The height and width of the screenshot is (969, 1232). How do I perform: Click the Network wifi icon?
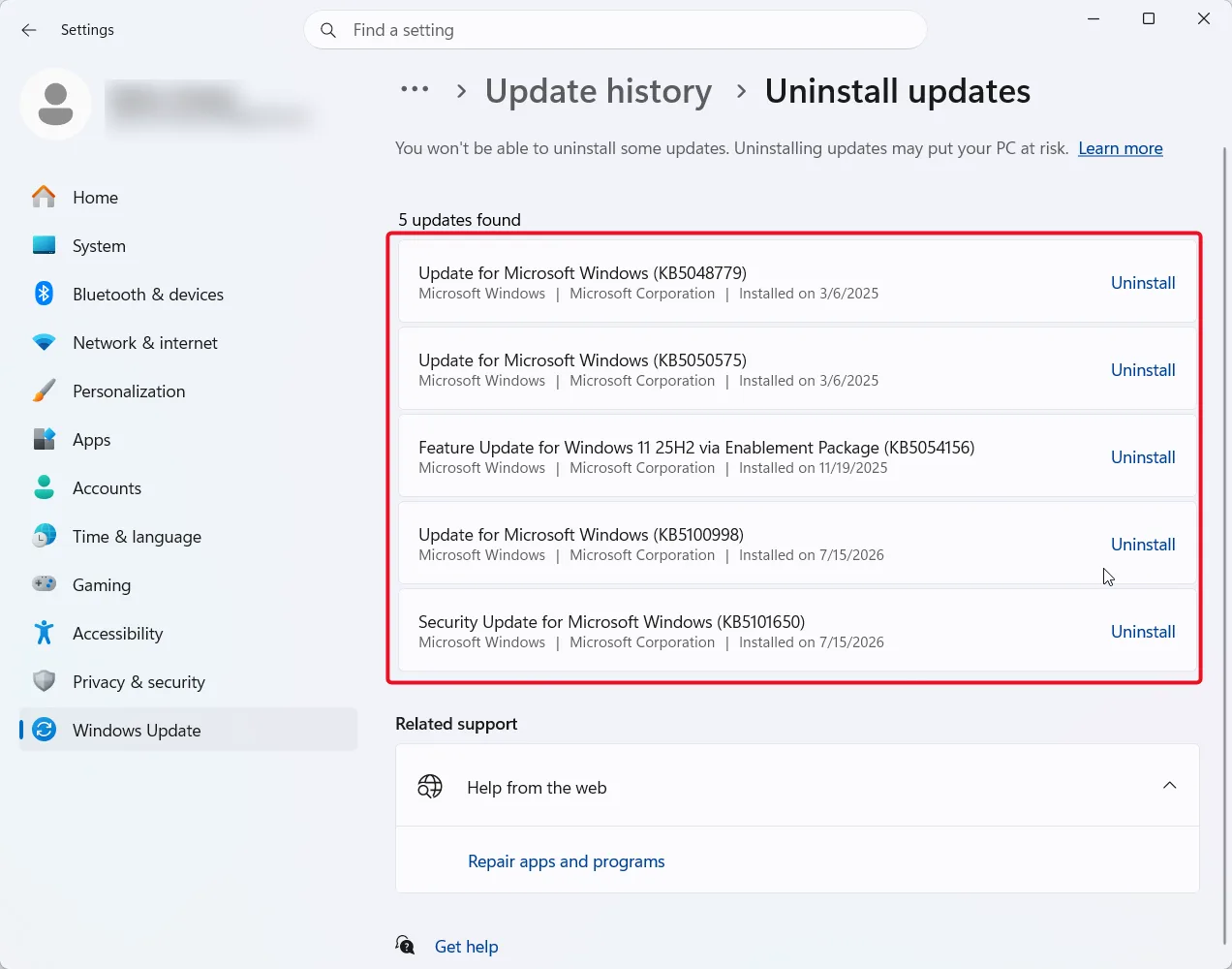(44, 342)
